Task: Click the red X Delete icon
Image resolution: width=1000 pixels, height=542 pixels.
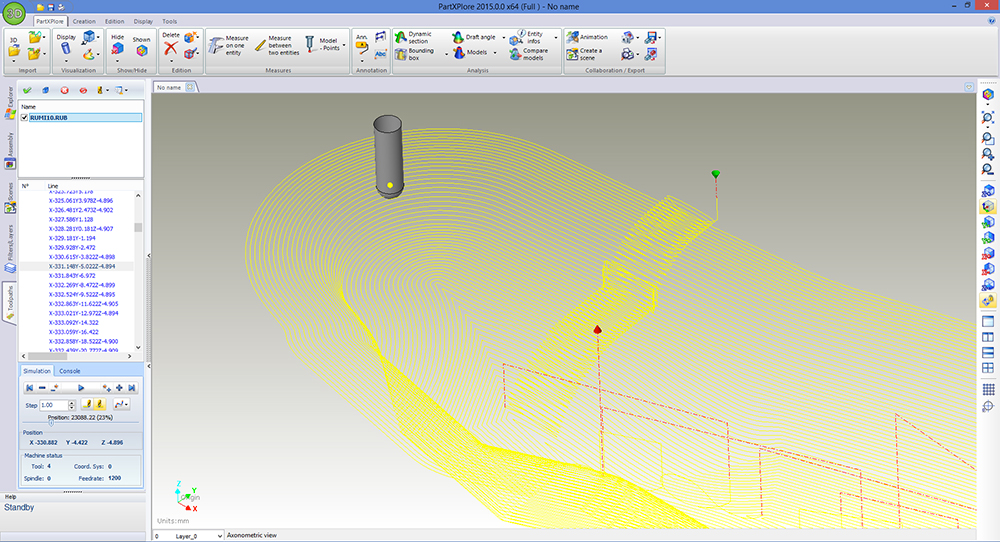Action: click(170, 48)
